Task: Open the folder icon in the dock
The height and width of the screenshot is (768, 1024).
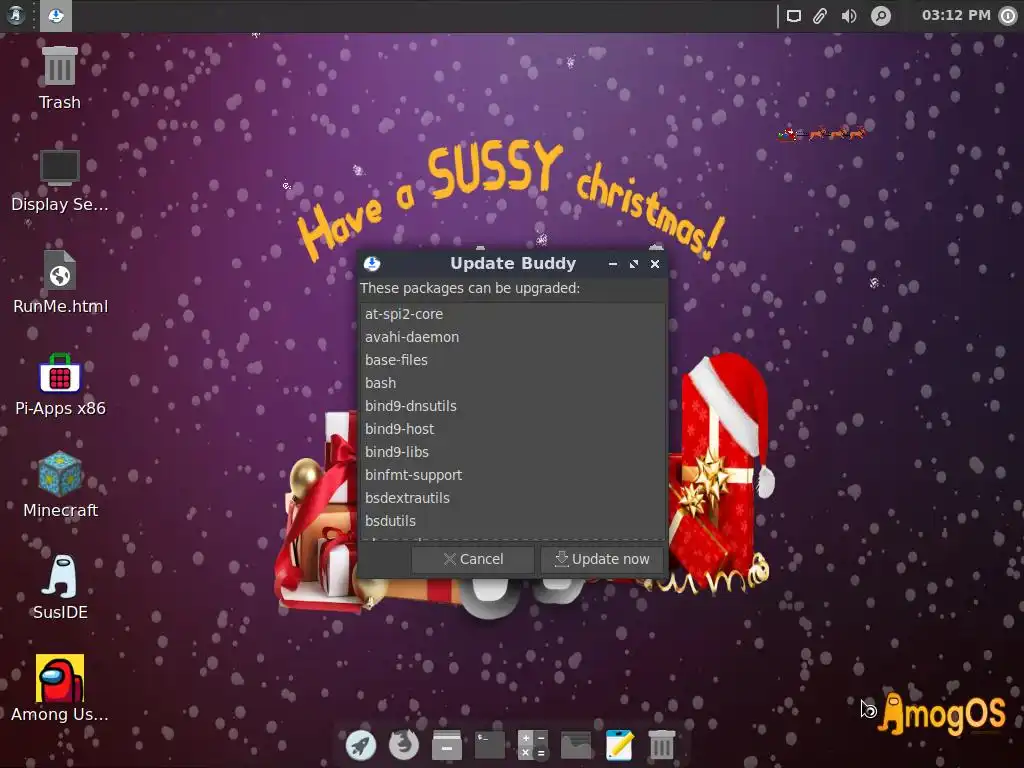Action: tap(576, 745)
